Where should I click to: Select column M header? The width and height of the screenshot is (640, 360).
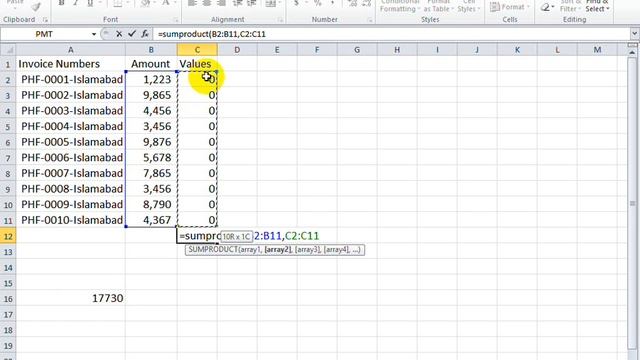(x=597, y=50)
